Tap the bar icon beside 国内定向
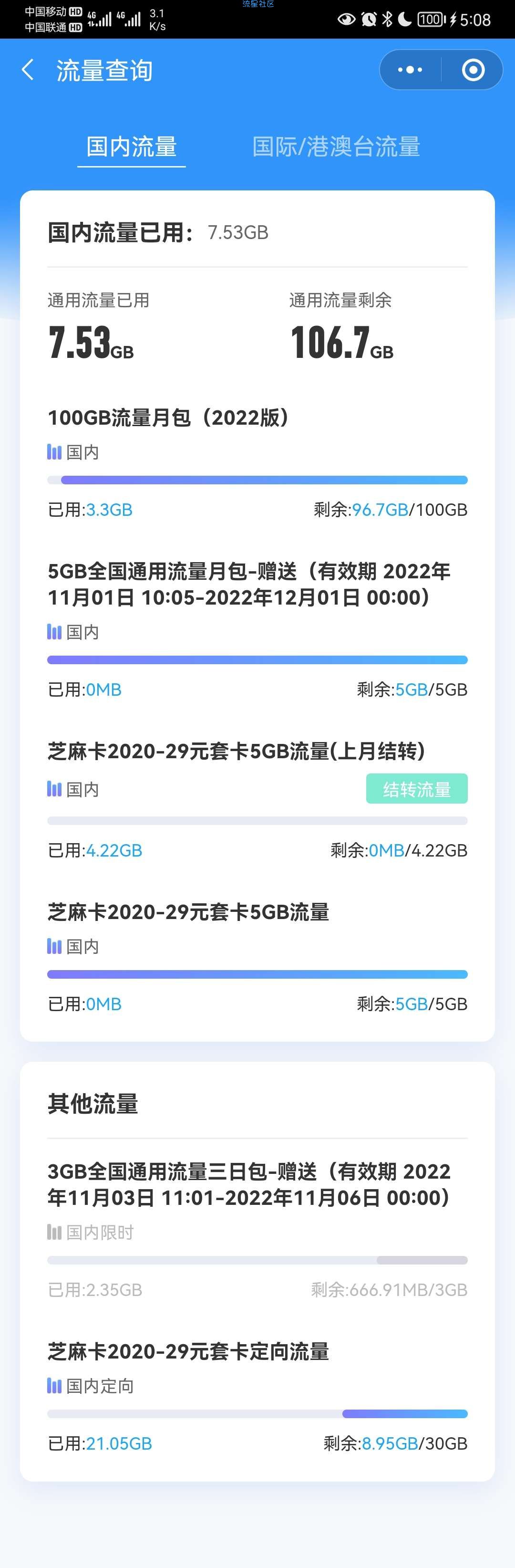 click(x=54, y=1386)
